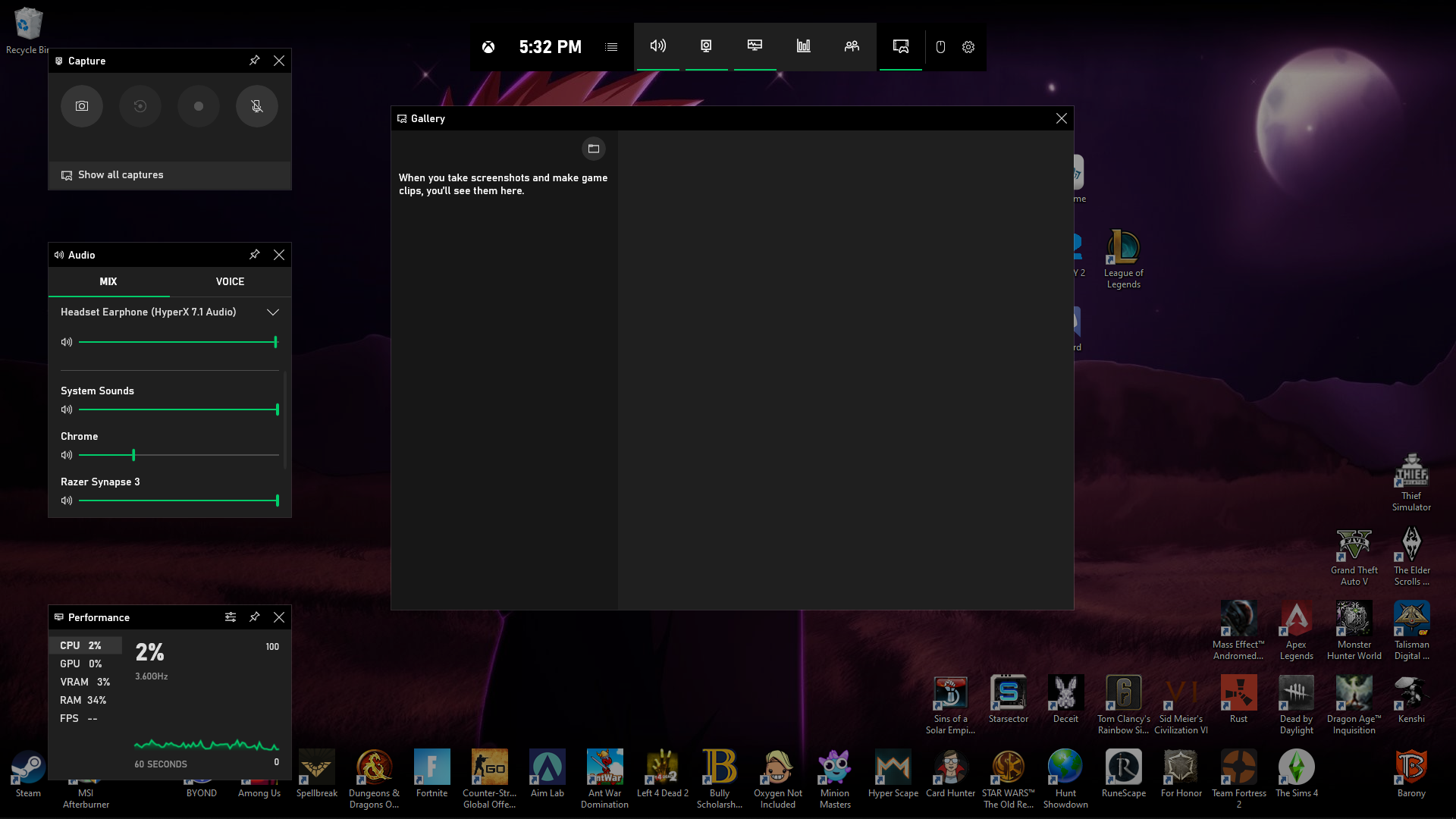Click Show all captures
Image resolution: width=1456 pixels, height=819 pixels.
[x=170, y=175]
